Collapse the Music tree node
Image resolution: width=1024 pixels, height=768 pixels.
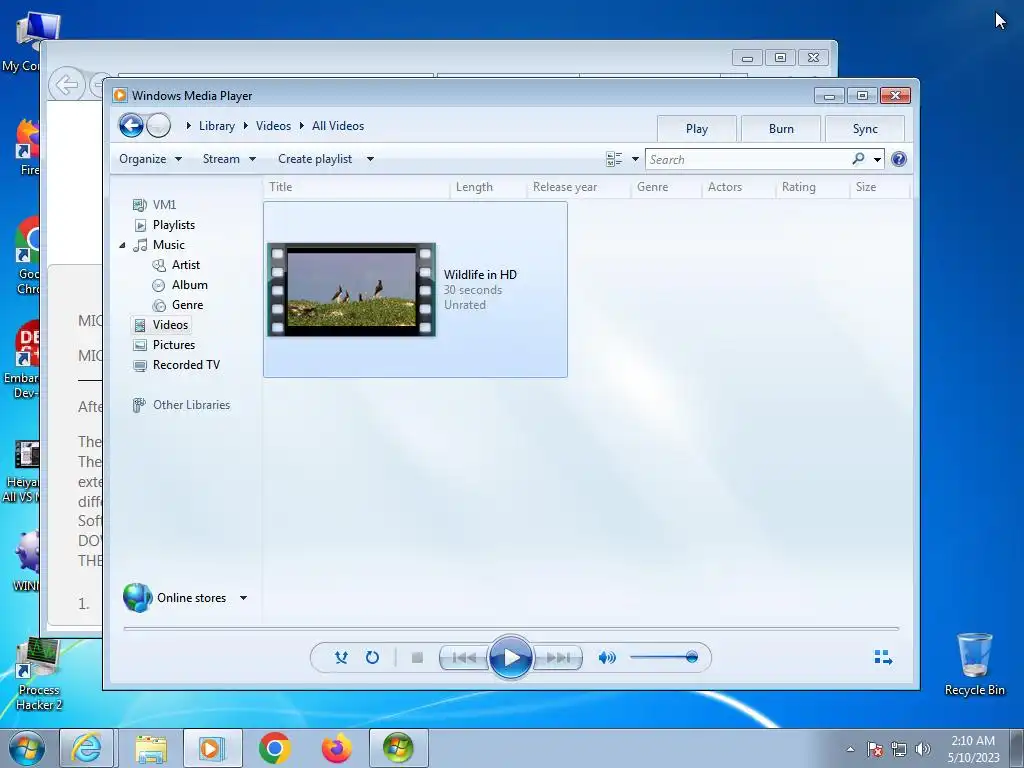click(x=122, y=245)
